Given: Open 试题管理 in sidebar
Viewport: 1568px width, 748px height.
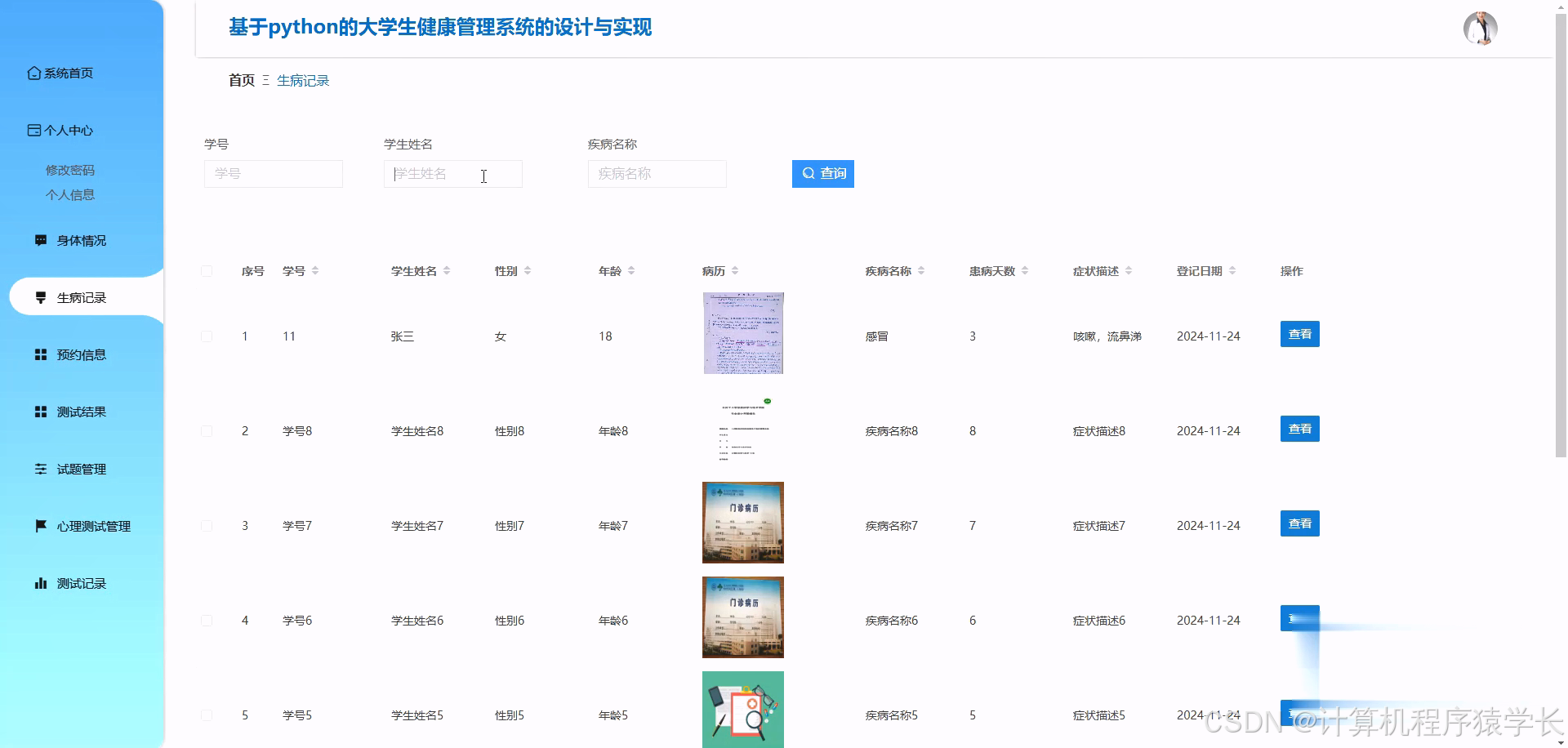Looking at the screenshot, I should coord(82,470).
